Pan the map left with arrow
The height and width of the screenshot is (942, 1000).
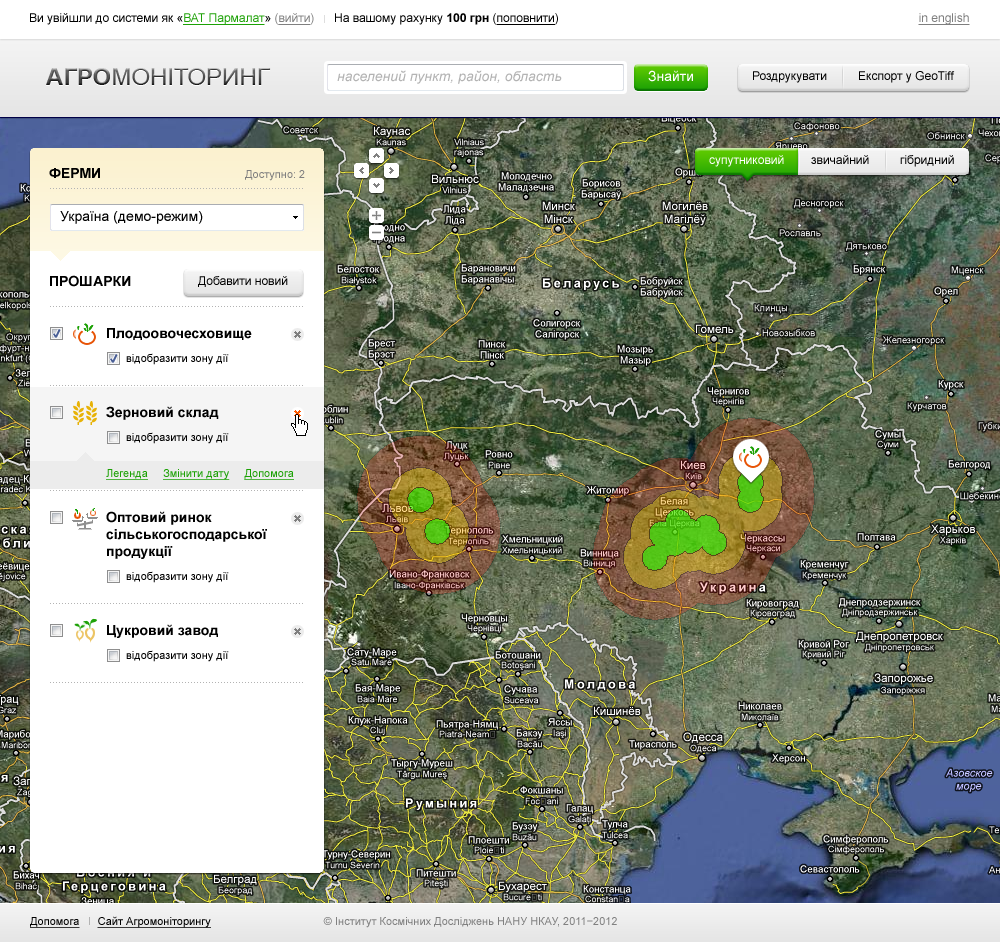click(x=362, y=171)
